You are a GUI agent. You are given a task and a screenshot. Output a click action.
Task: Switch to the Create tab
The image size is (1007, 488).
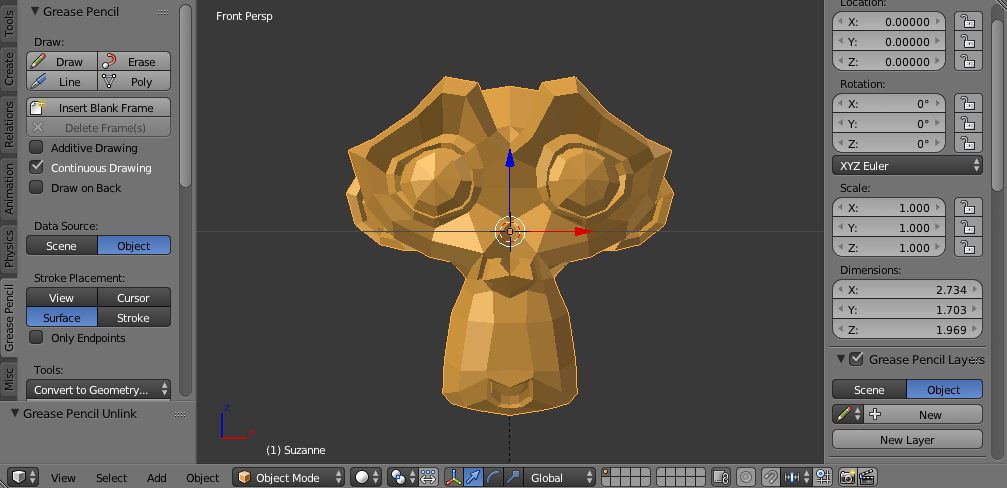(x=9, y=69)
